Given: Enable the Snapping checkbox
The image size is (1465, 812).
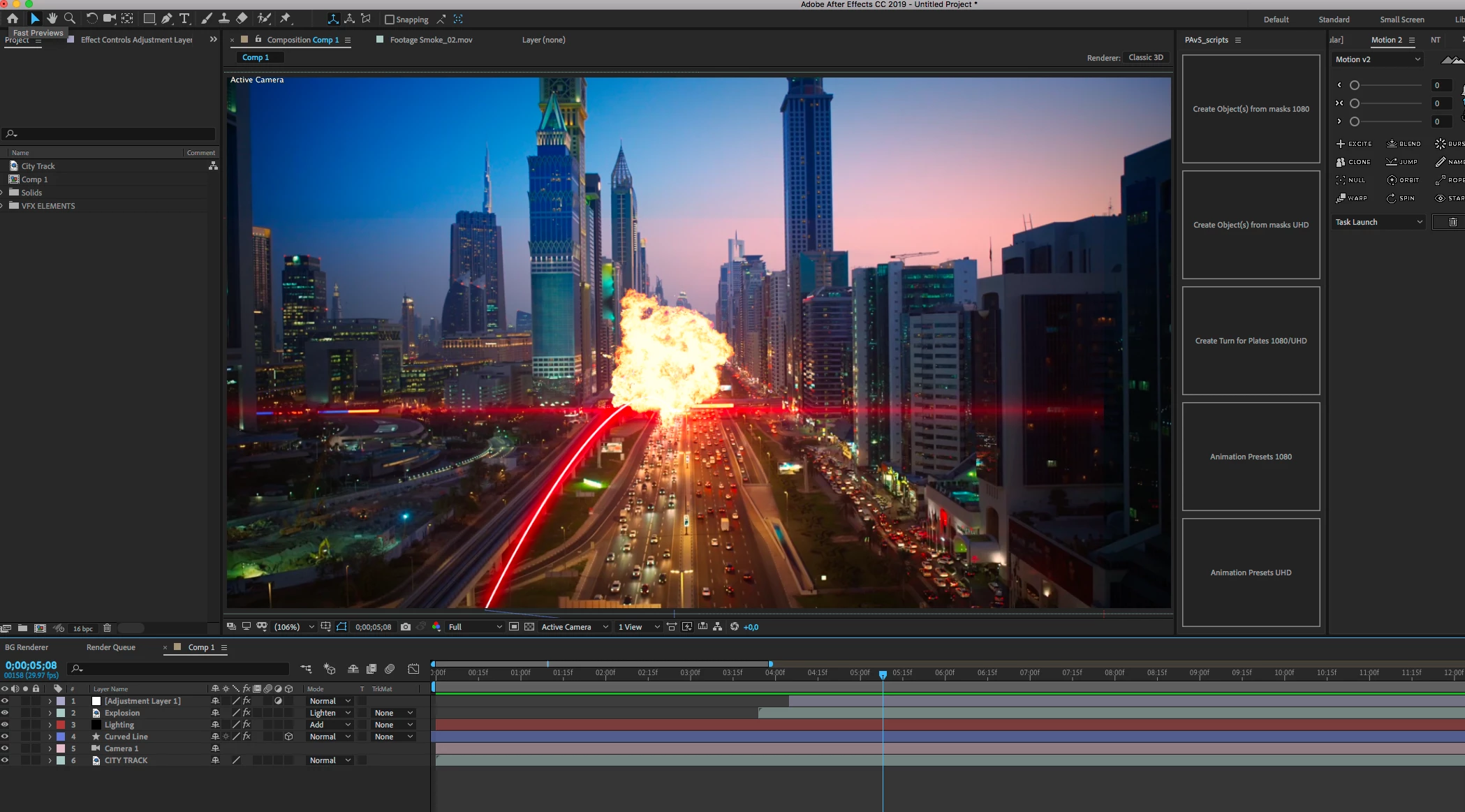Looking at the screenshot, I should point(390,20).
